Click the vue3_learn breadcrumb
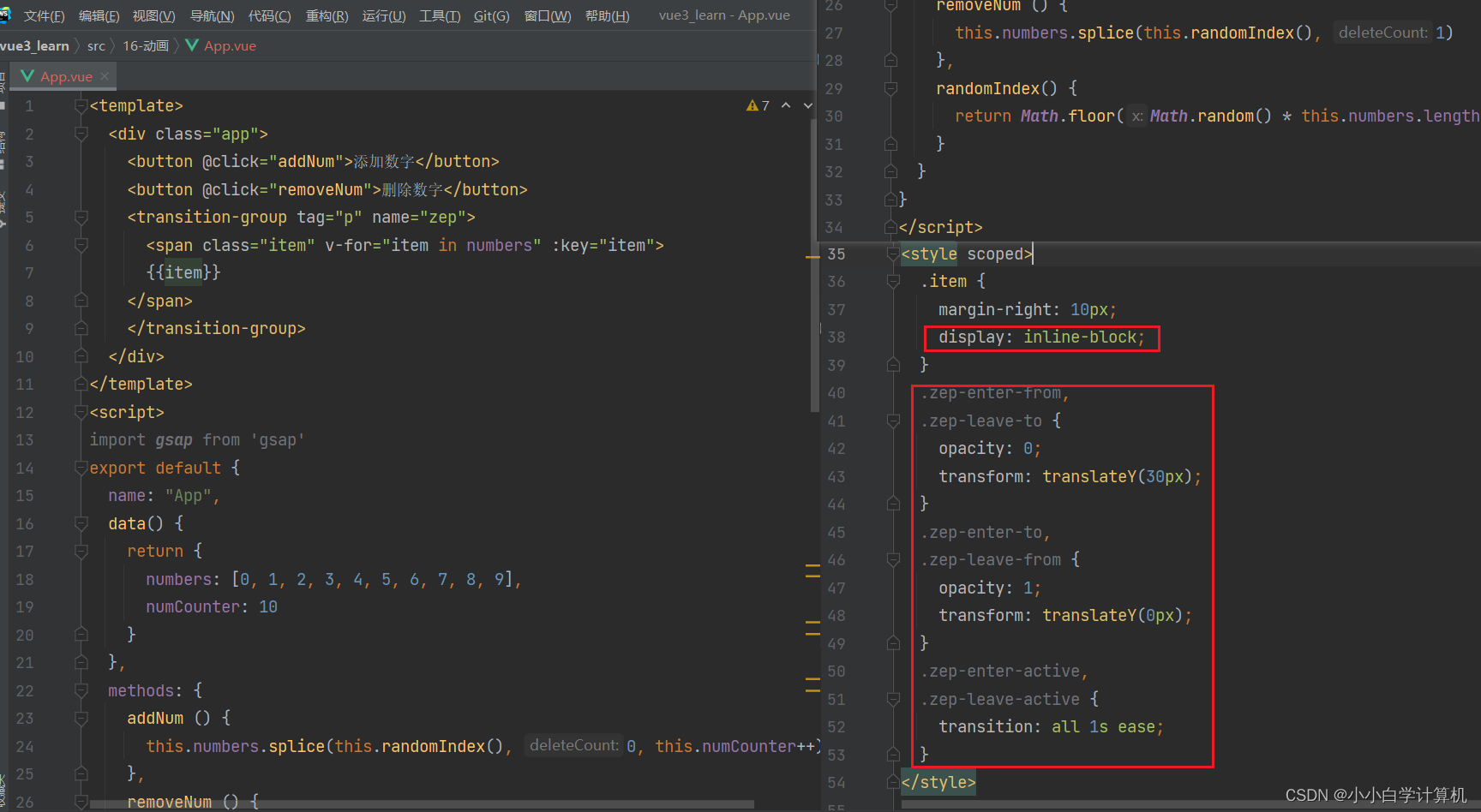 pos(34,45)
